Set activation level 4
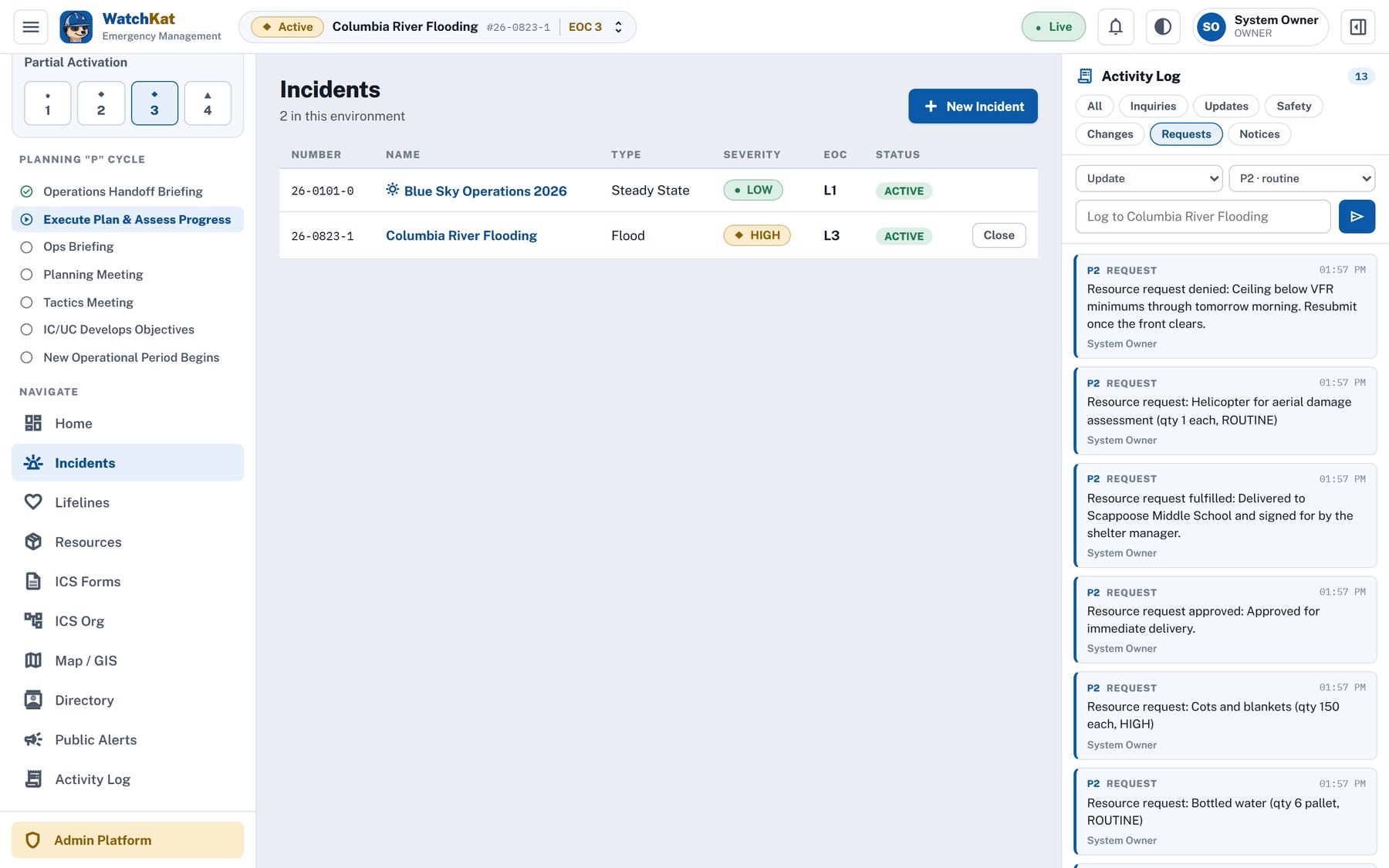This screenshot has width=1389, height=868. (x=208, y=103)
